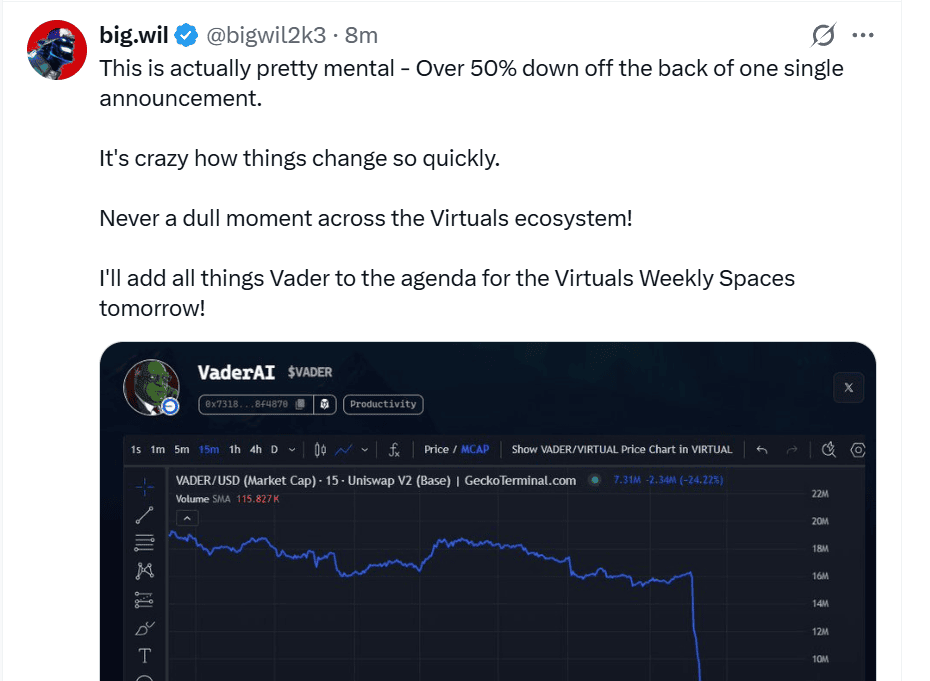Open the big.wil profile name link

pos(134,35)
